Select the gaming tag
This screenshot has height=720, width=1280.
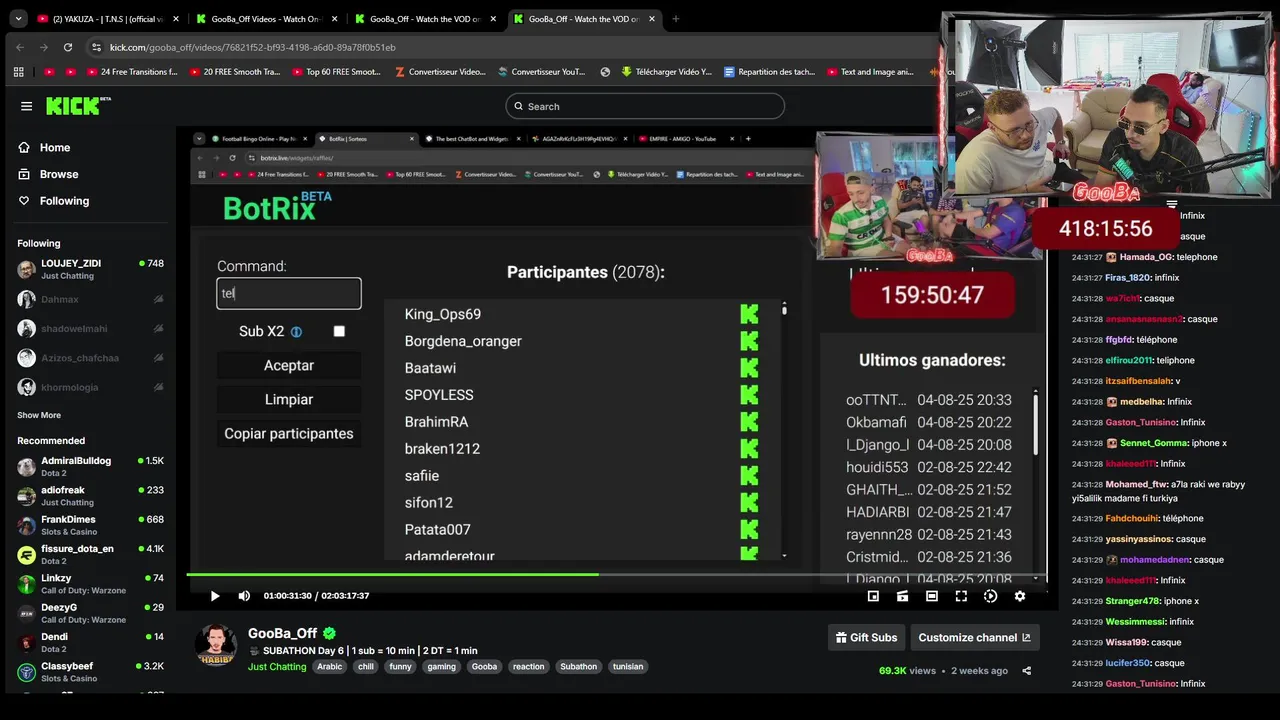[x=441, y=667]
